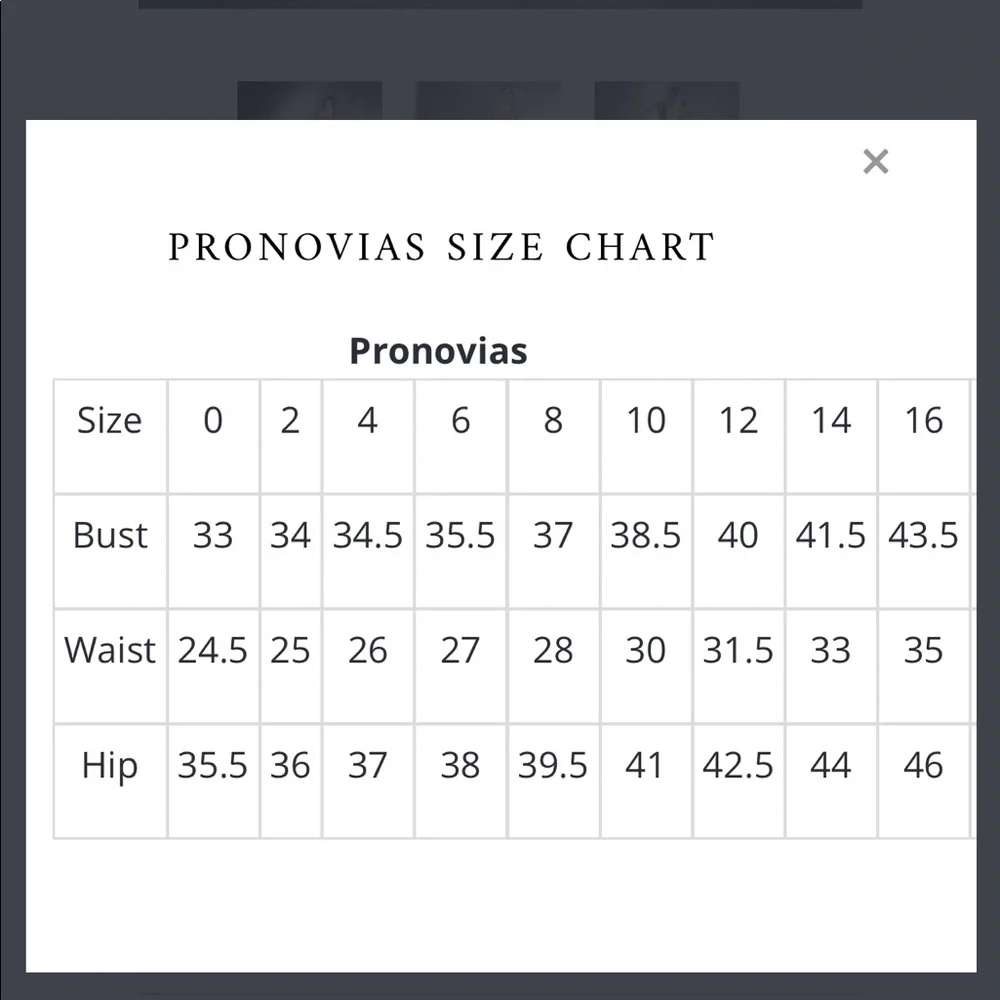The width and height of the screenshot is (1000, 1000).
Task: Select the 43.5 bust measurement cell
Action: [x=923, y=536]
